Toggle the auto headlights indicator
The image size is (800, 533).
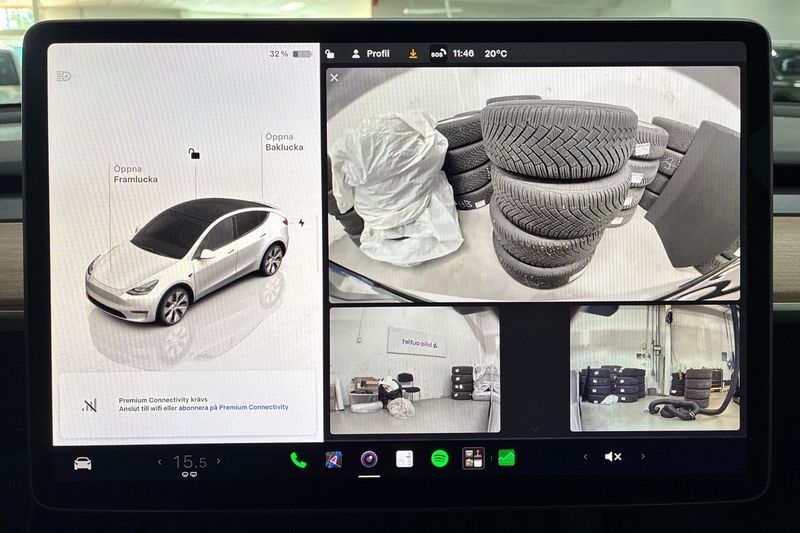[x=64, y=77]
